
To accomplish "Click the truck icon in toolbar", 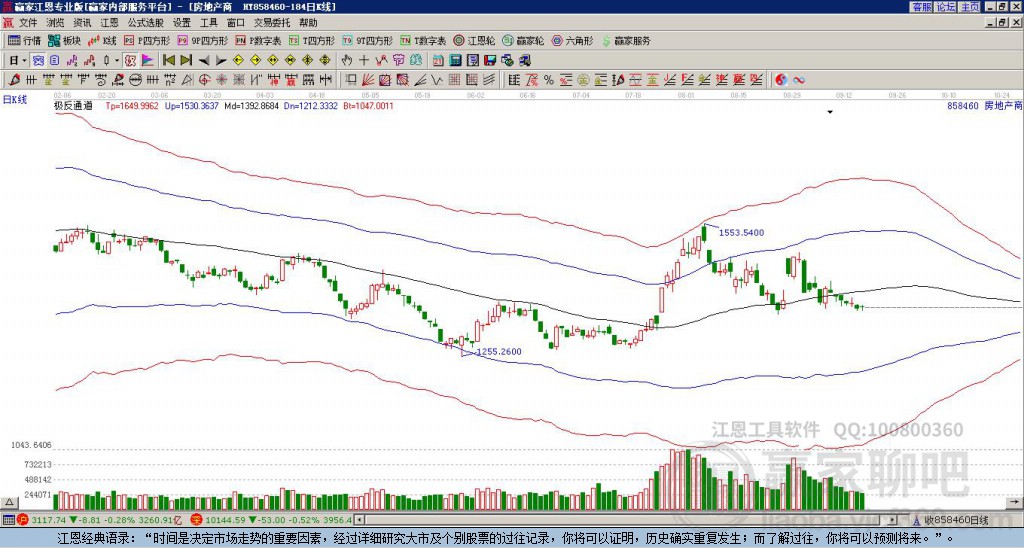I will point(524,60).
